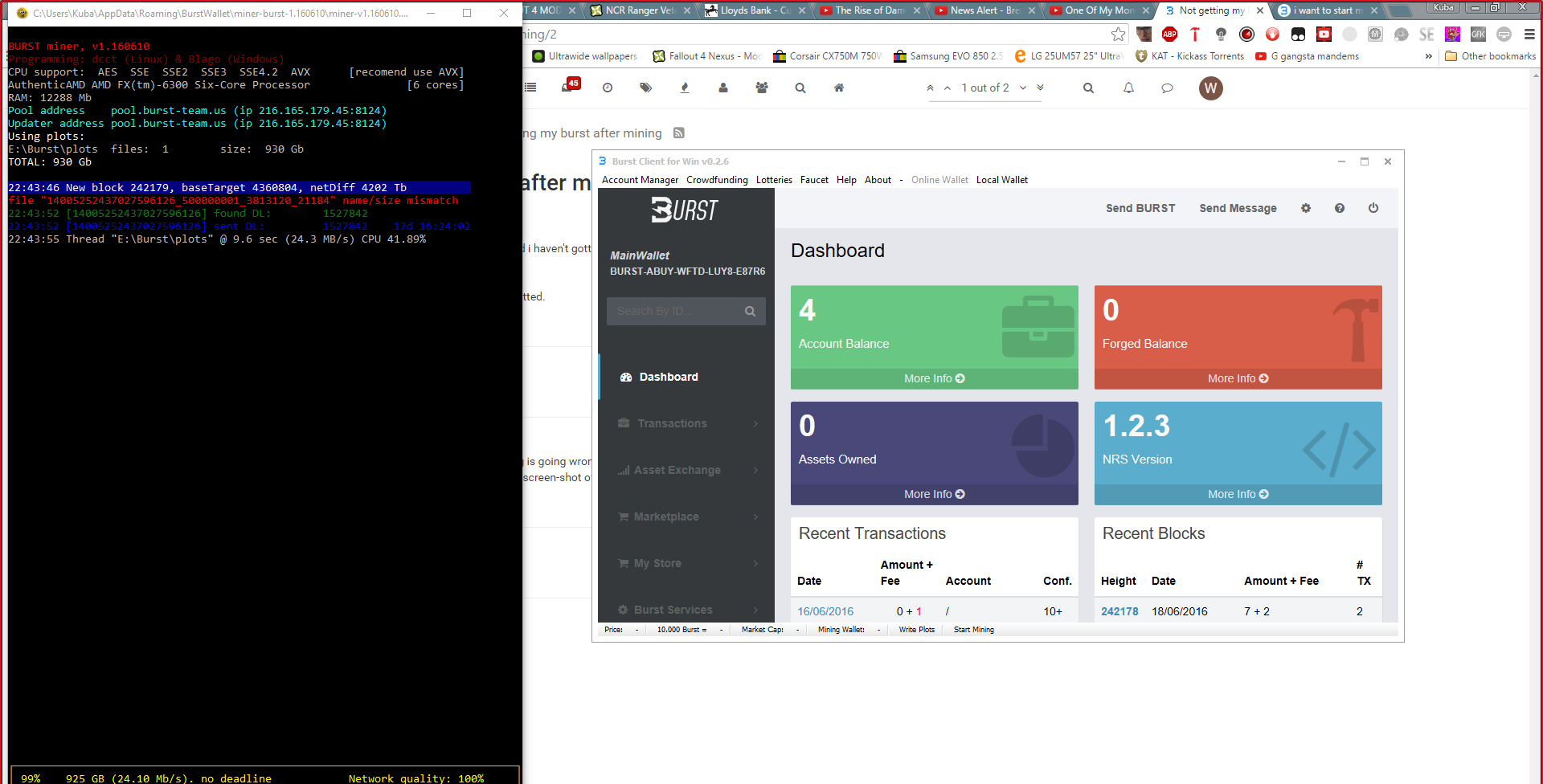Viewport: 1543px width, 784px height.
Task: Open forum unread inbox with 45 badge
Action: (569, 86)
